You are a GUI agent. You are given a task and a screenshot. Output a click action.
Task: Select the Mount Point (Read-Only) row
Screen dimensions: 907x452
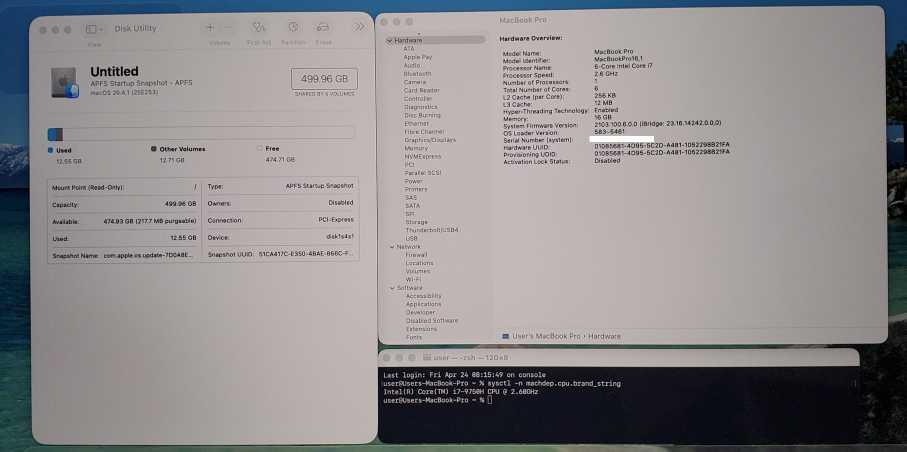click(124, 188)
